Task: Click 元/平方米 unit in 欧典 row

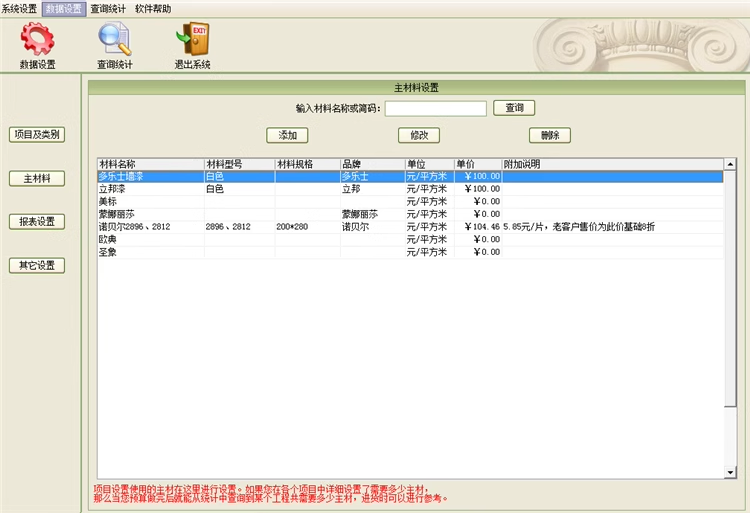Action: point(430,239)
